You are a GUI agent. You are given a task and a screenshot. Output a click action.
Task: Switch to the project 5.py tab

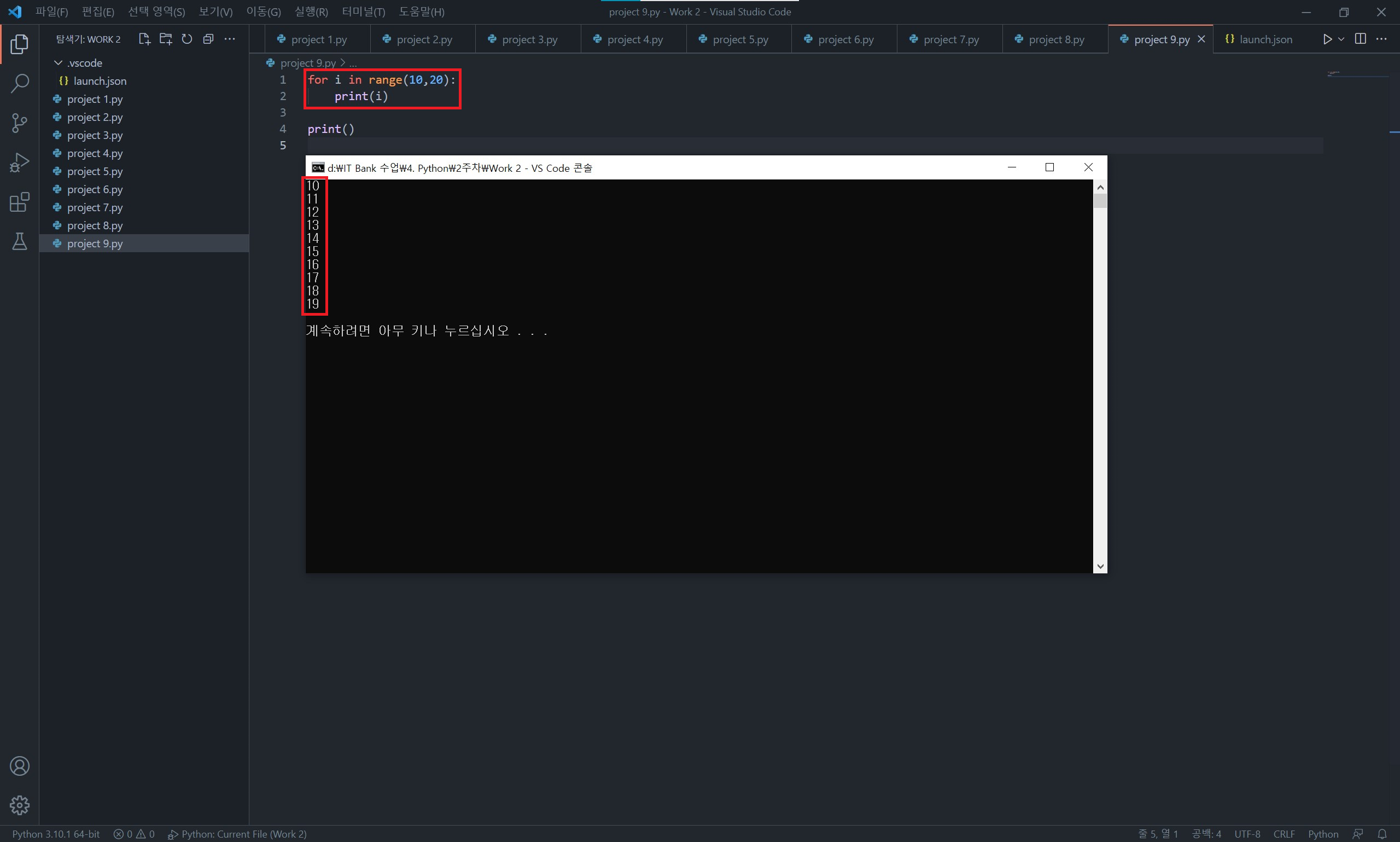[x=740, y=40]
